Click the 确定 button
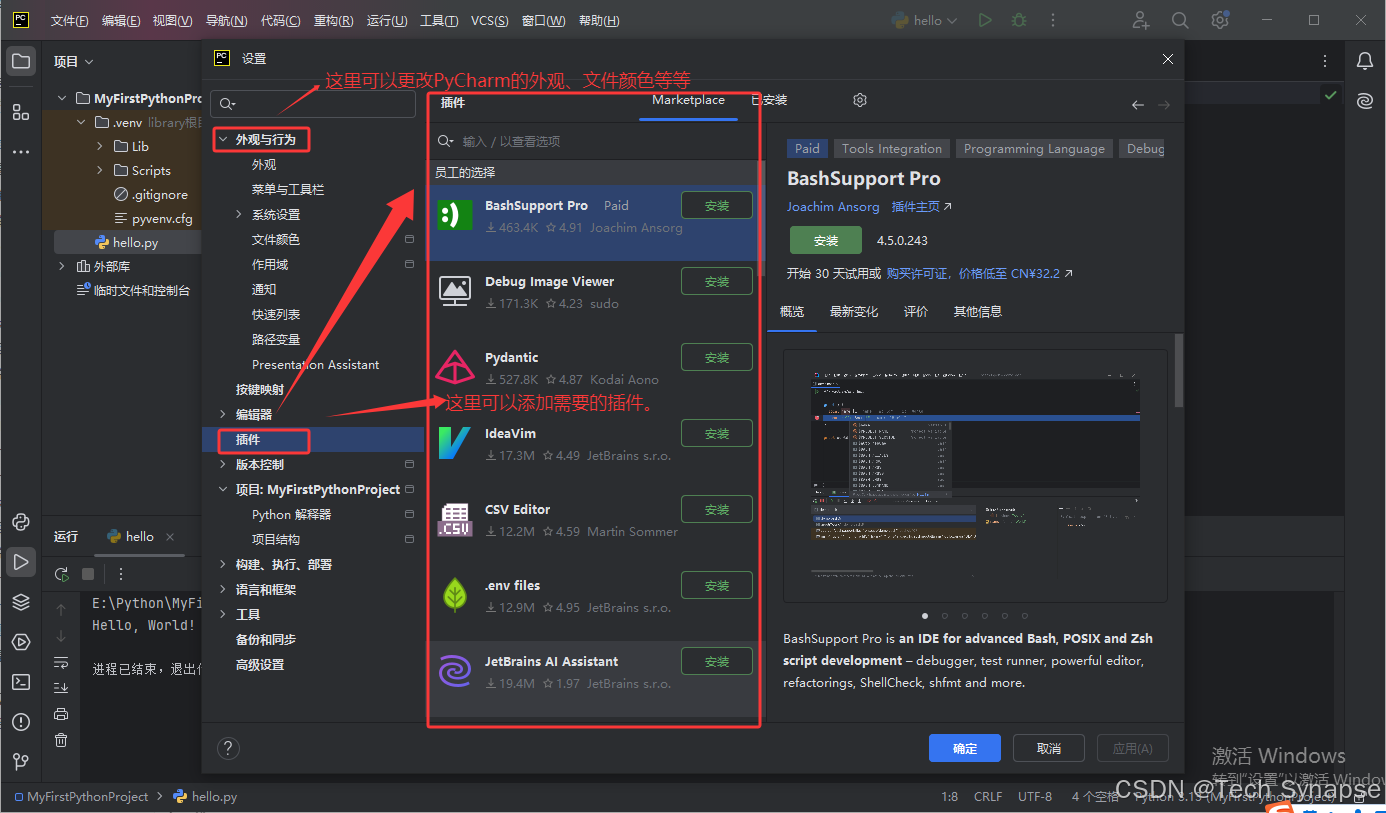Screen dimensions: 1386x813 coord(965,748)
